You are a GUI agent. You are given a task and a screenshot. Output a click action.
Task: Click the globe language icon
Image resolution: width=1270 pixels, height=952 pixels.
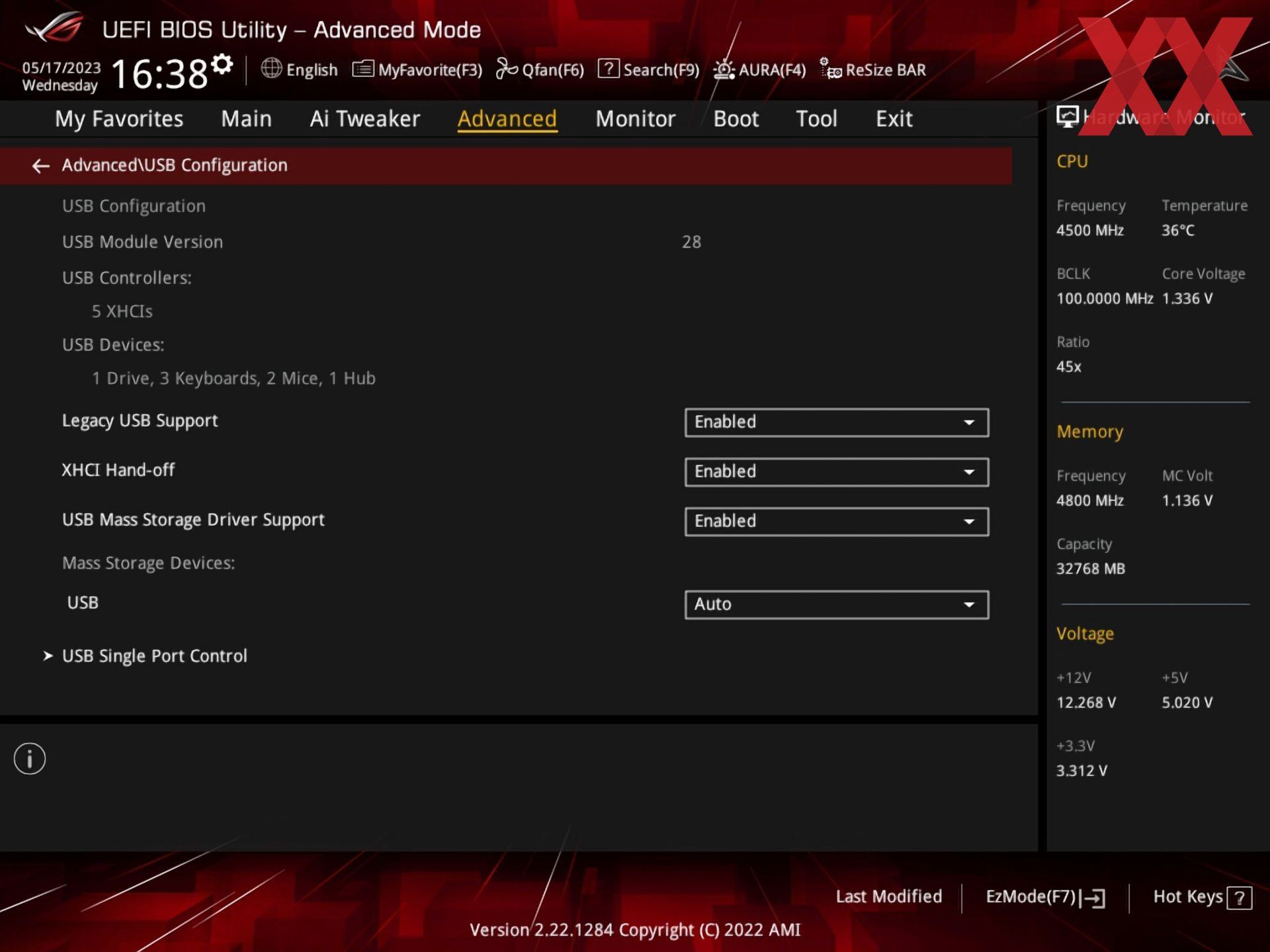click(271, 68)
